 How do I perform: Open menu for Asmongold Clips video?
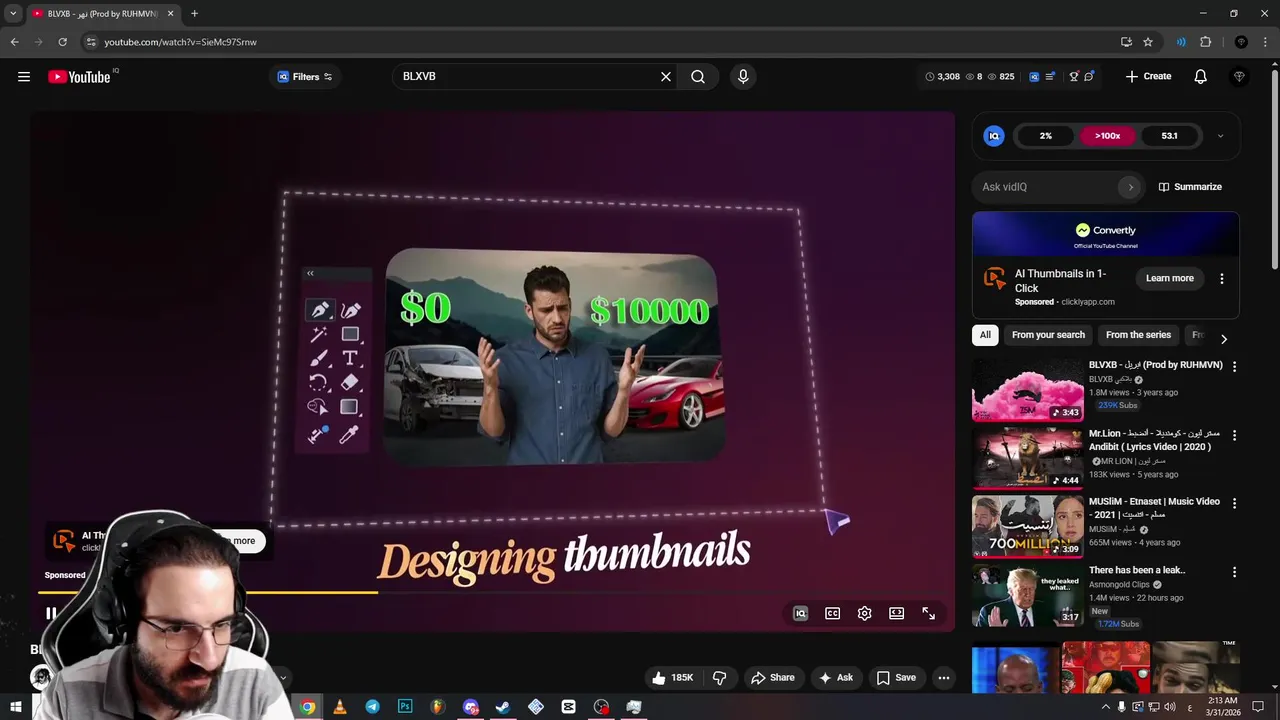tap(1234, 572)
